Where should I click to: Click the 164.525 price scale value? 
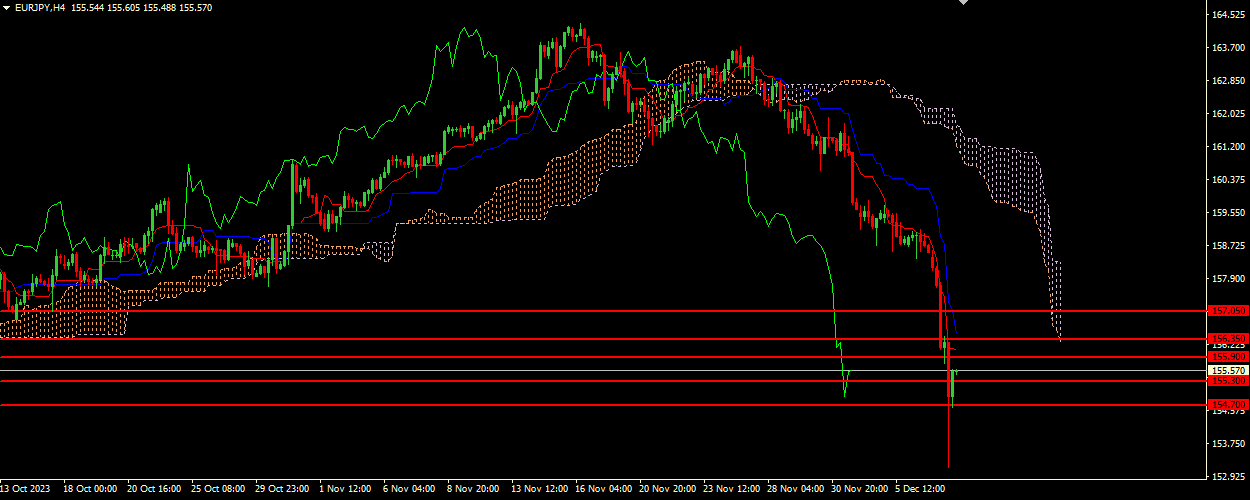pyautogui.click(x=1226, y=15)
